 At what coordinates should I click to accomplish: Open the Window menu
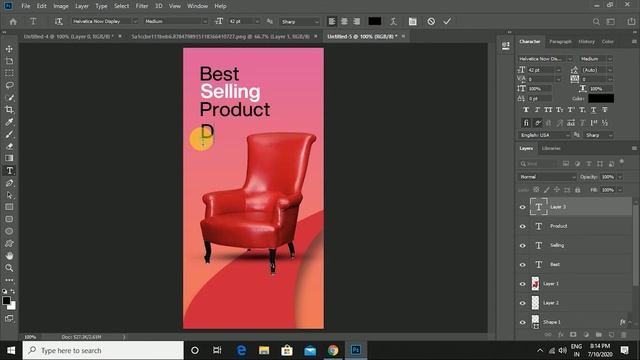click(198, 6)
